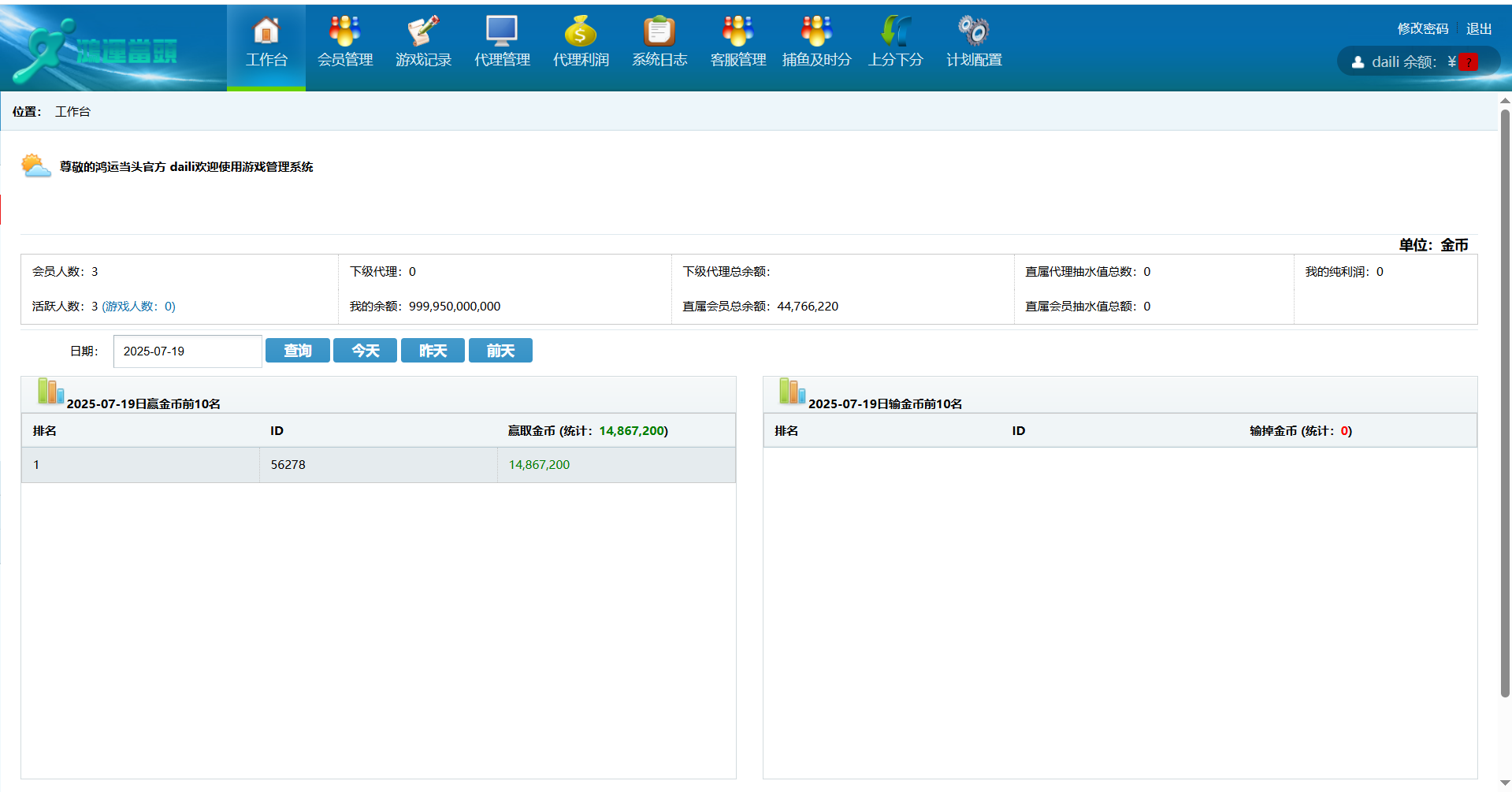Open 捕鱼及时分 icon
The image size is (1512, 792).
(816, 32)
